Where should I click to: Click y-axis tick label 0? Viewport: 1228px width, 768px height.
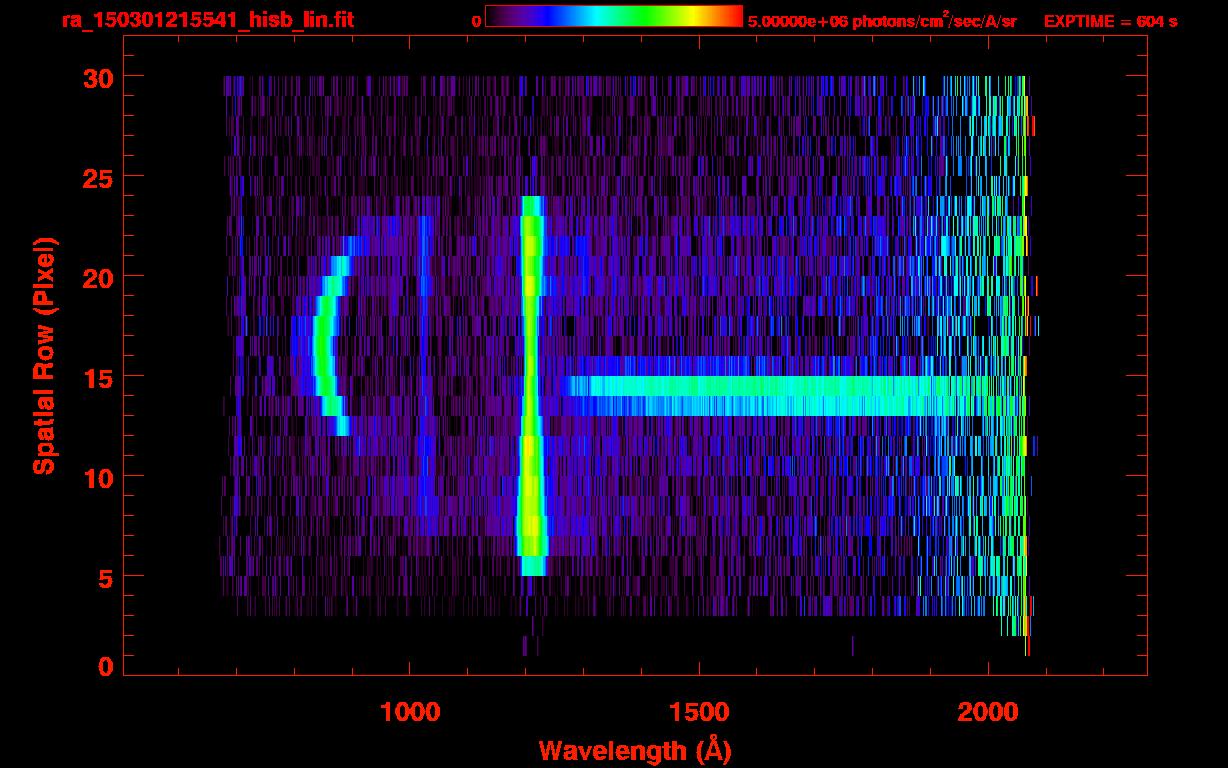104,667
